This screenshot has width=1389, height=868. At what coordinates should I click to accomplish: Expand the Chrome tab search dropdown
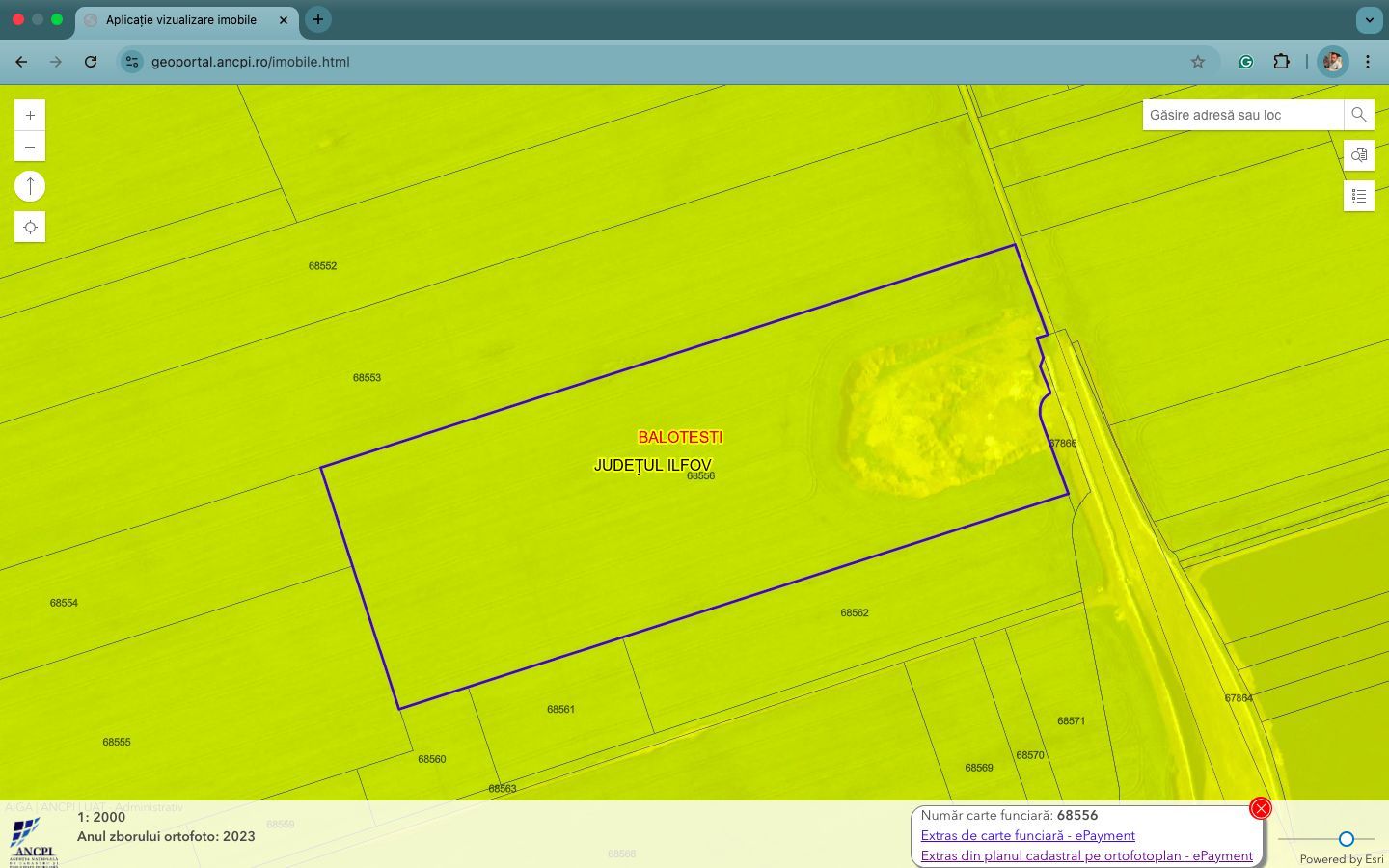(x=1369, y=19)
